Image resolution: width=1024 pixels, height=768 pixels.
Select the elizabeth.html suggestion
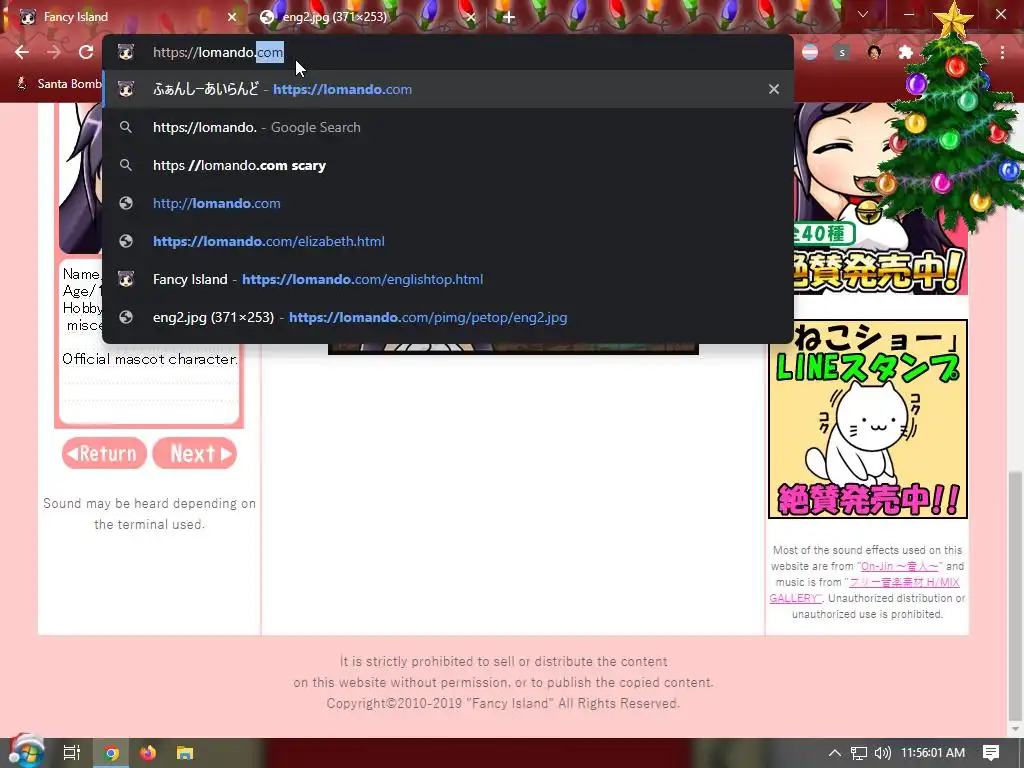click(448, 241)
